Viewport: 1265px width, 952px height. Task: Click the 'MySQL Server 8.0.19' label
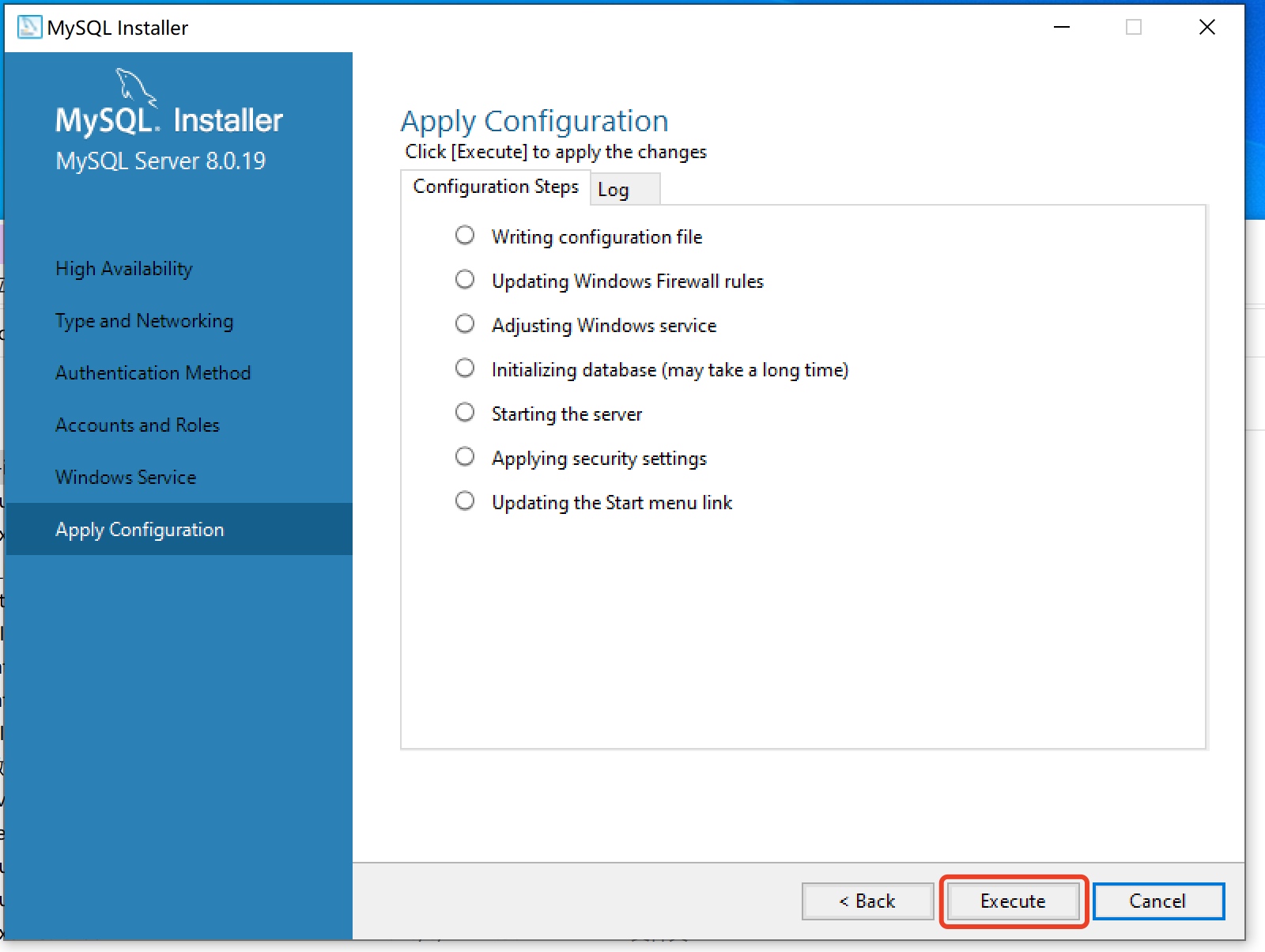pyautogui.click(x=160, y=161)
